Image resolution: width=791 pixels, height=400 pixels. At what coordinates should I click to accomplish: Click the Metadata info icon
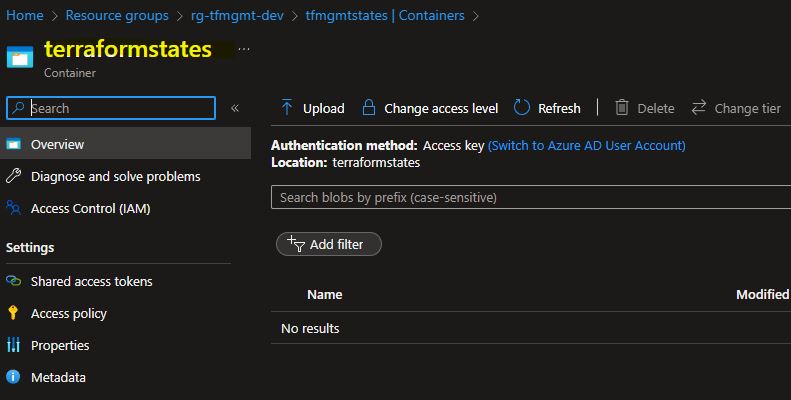coord(13,377)
